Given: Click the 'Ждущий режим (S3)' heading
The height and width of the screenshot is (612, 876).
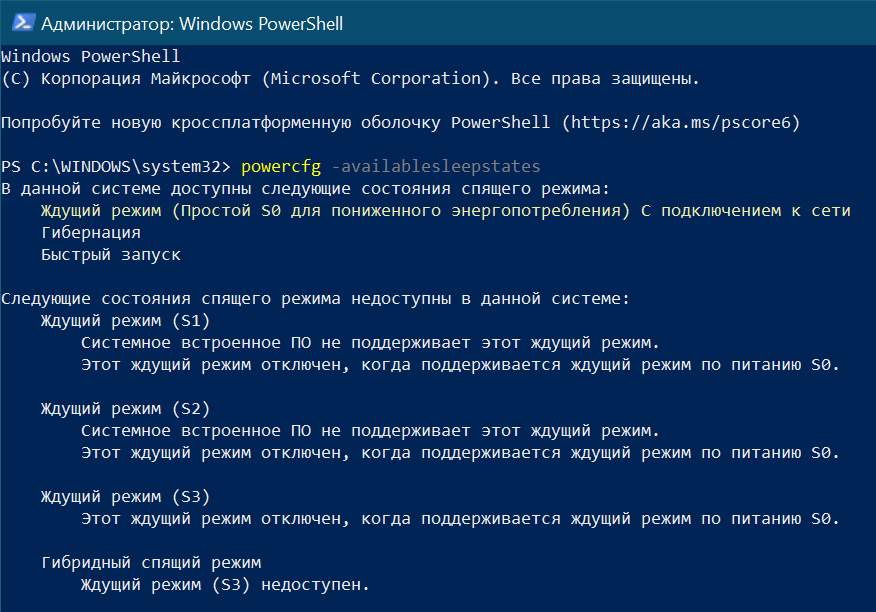Looking at the screenshot, I should (x=125, y=496).
